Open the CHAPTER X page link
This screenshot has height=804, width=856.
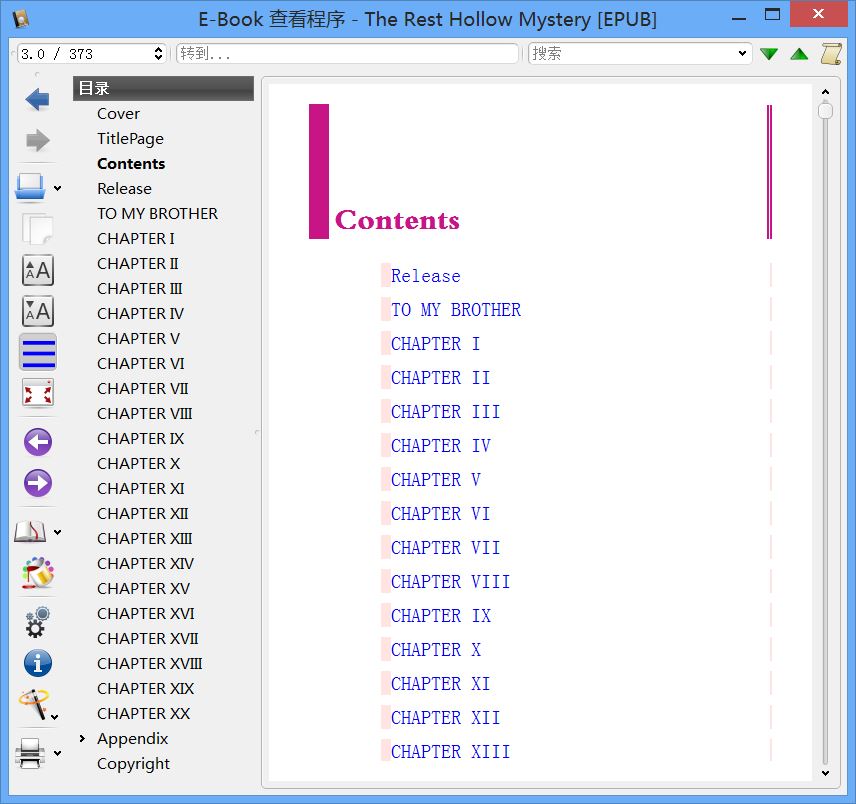[x=436, y=650]
